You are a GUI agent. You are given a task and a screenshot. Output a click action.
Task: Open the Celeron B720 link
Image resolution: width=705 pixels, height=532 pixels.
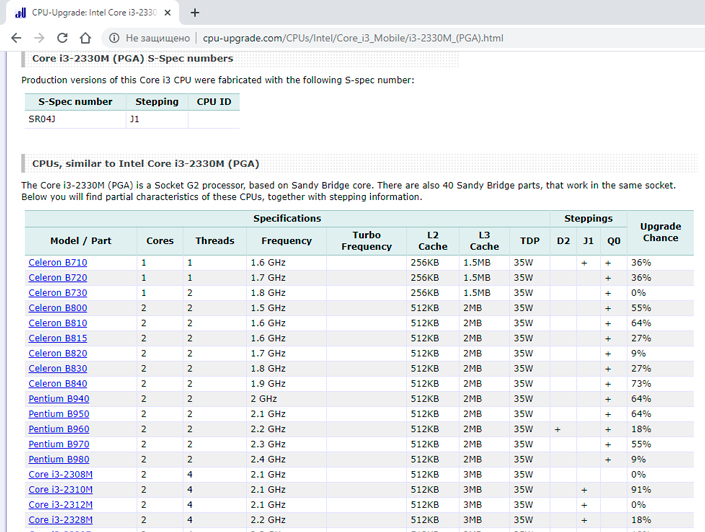click(x=58, y=278)
